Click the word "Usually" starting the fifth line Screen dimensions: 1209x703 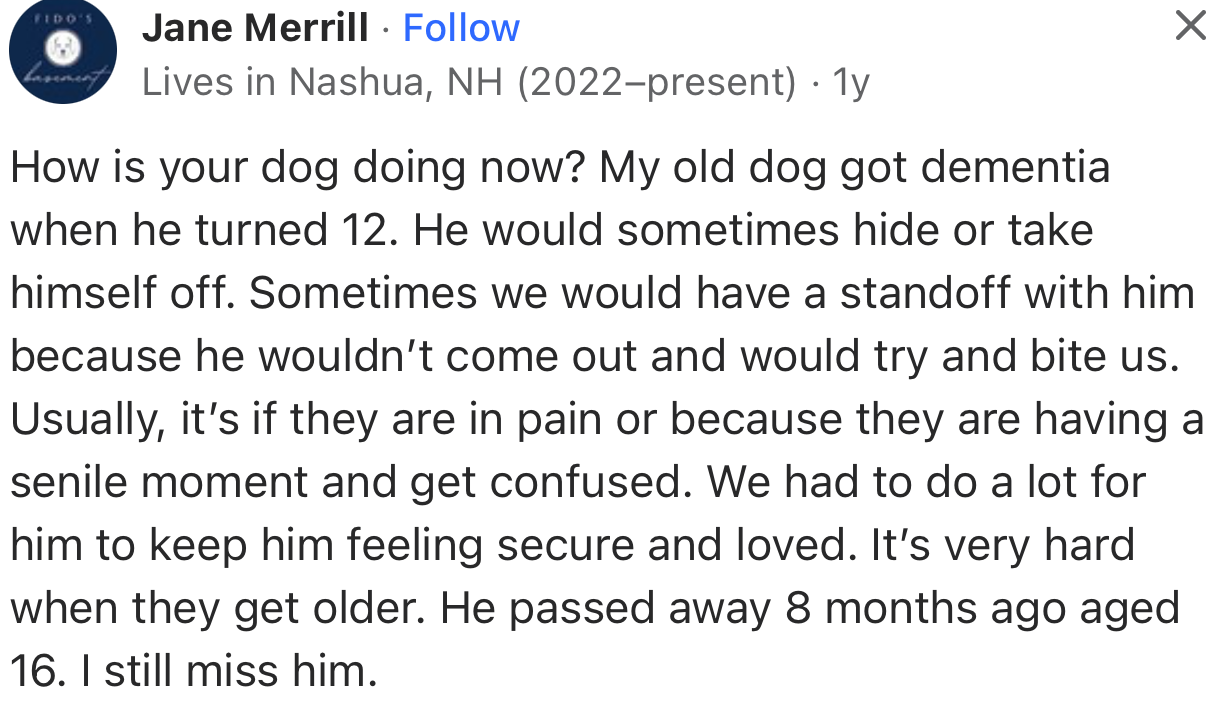pyautogui.click(x=86, y=420)
